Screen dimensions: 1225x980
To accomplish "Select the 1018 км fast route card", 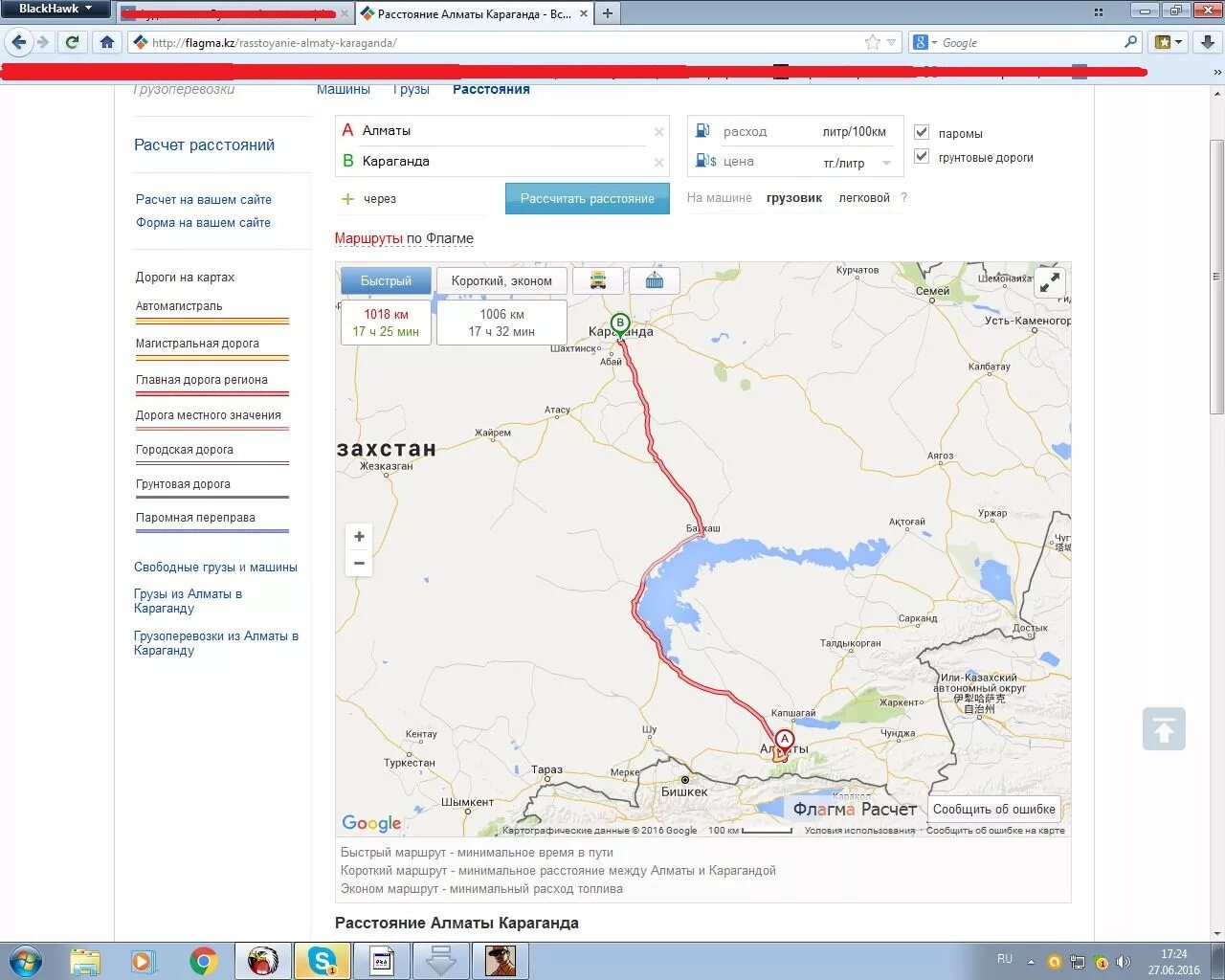I will tap(386, 323).
